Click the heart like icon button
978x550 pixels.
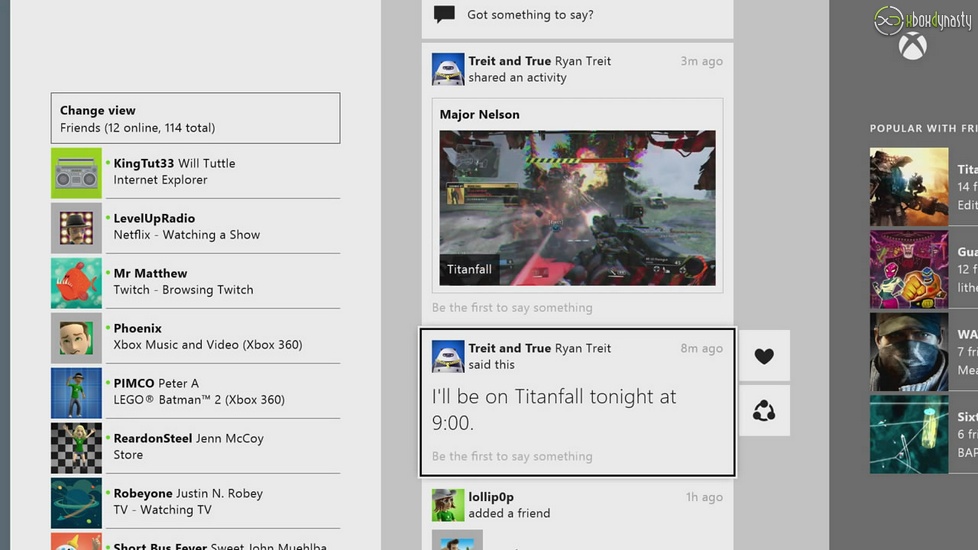[x=764, y=356]
